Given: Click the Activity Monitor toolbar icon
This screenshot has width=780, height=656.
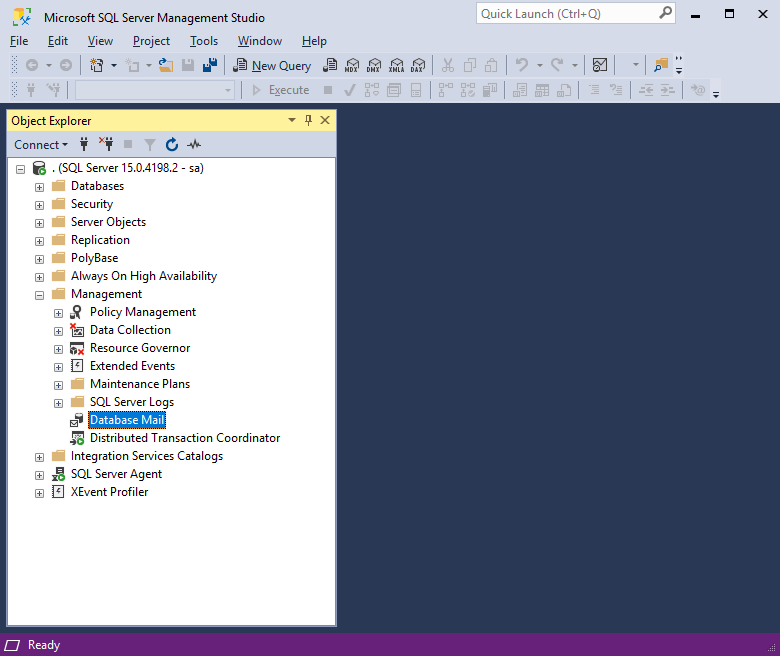Looking at the screenshot, I should (600, 65).
